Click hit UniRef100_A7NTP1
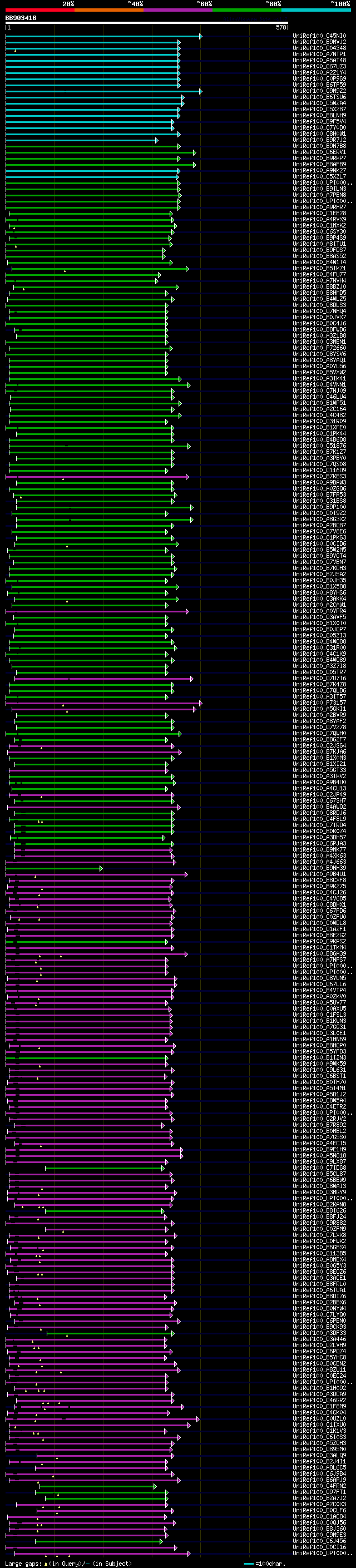The width and height of the screenshot is (356, 1568). tap(319, 54)
